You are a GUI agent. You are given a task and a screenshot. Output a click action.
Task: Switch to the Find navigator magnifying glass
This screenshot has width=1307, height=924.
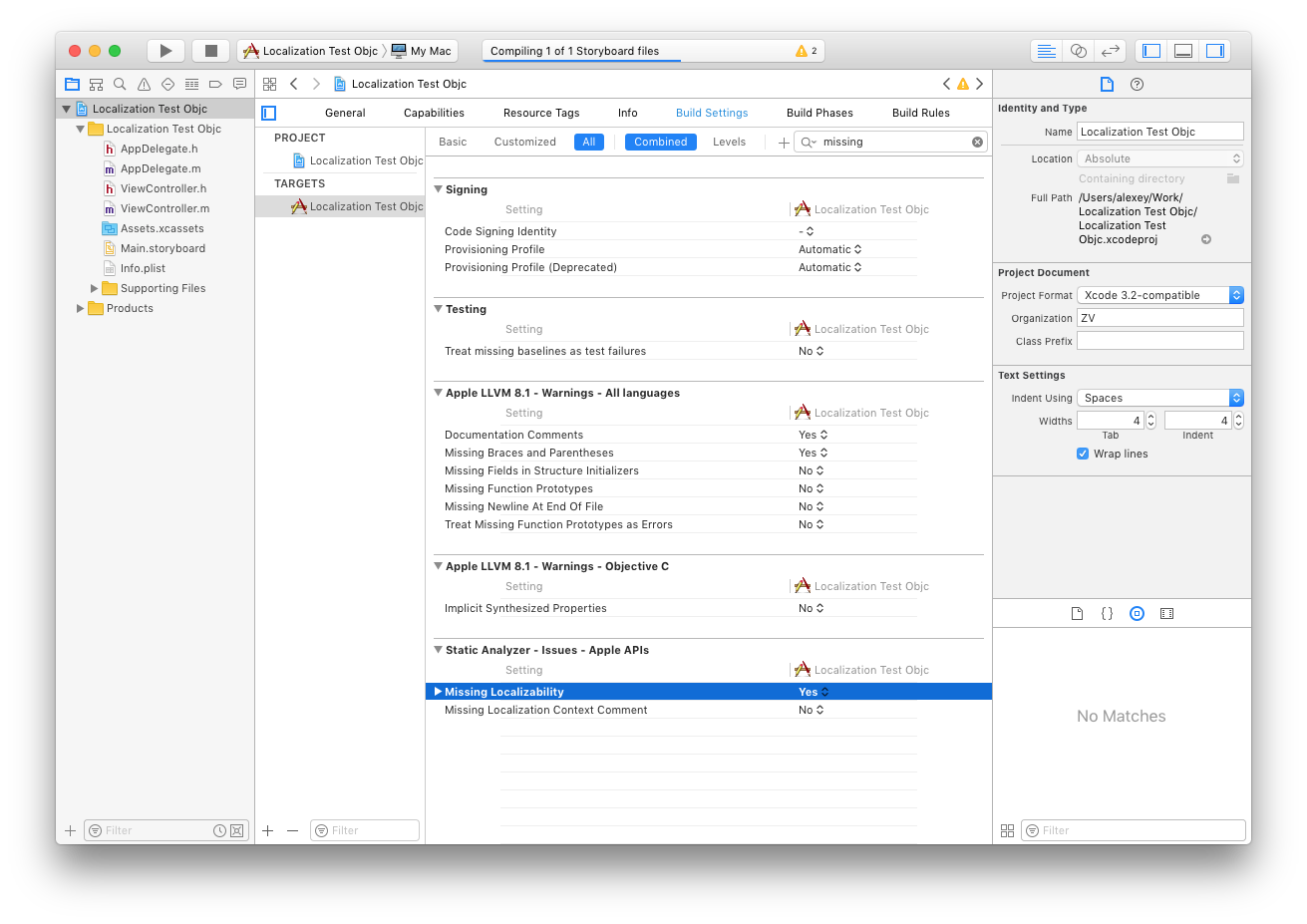120,84
